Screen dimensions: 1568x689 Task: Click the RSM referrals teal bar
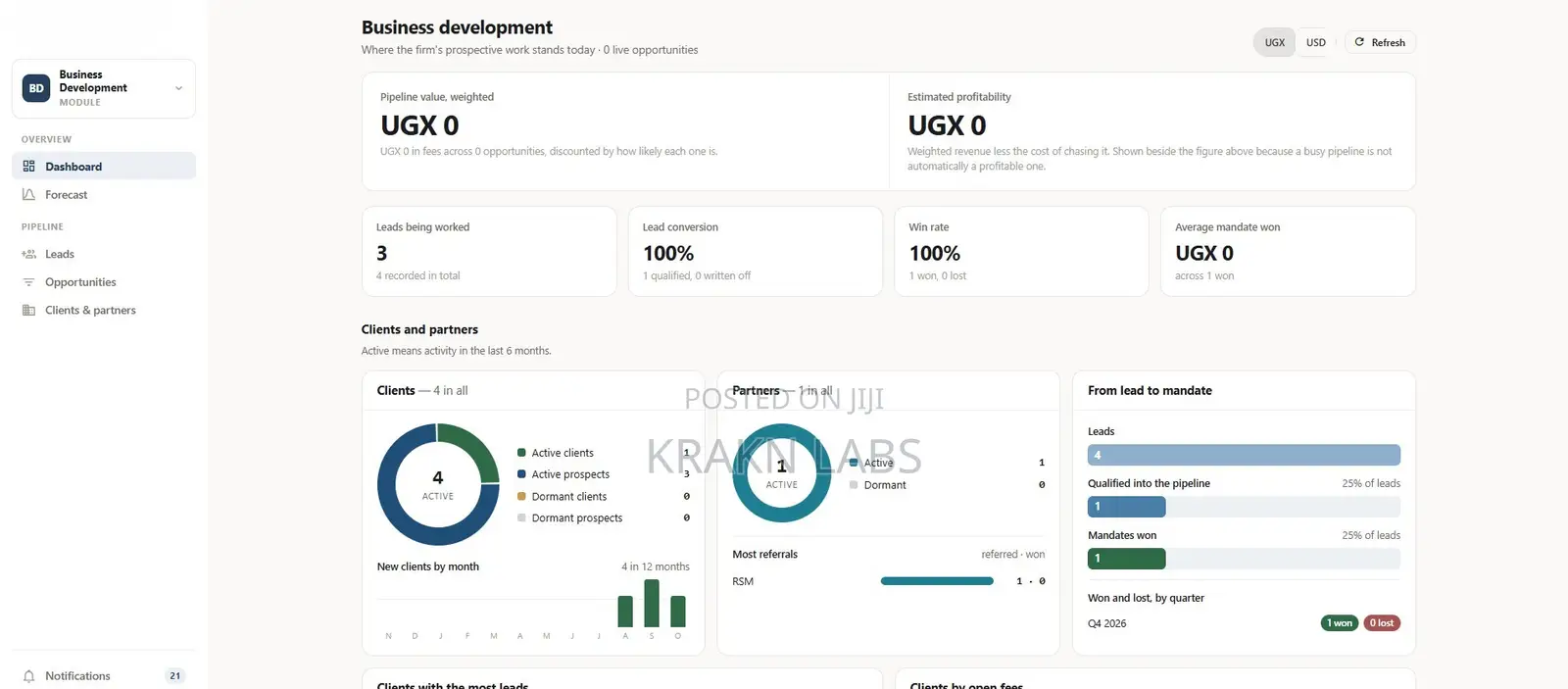tap(937, 581)
